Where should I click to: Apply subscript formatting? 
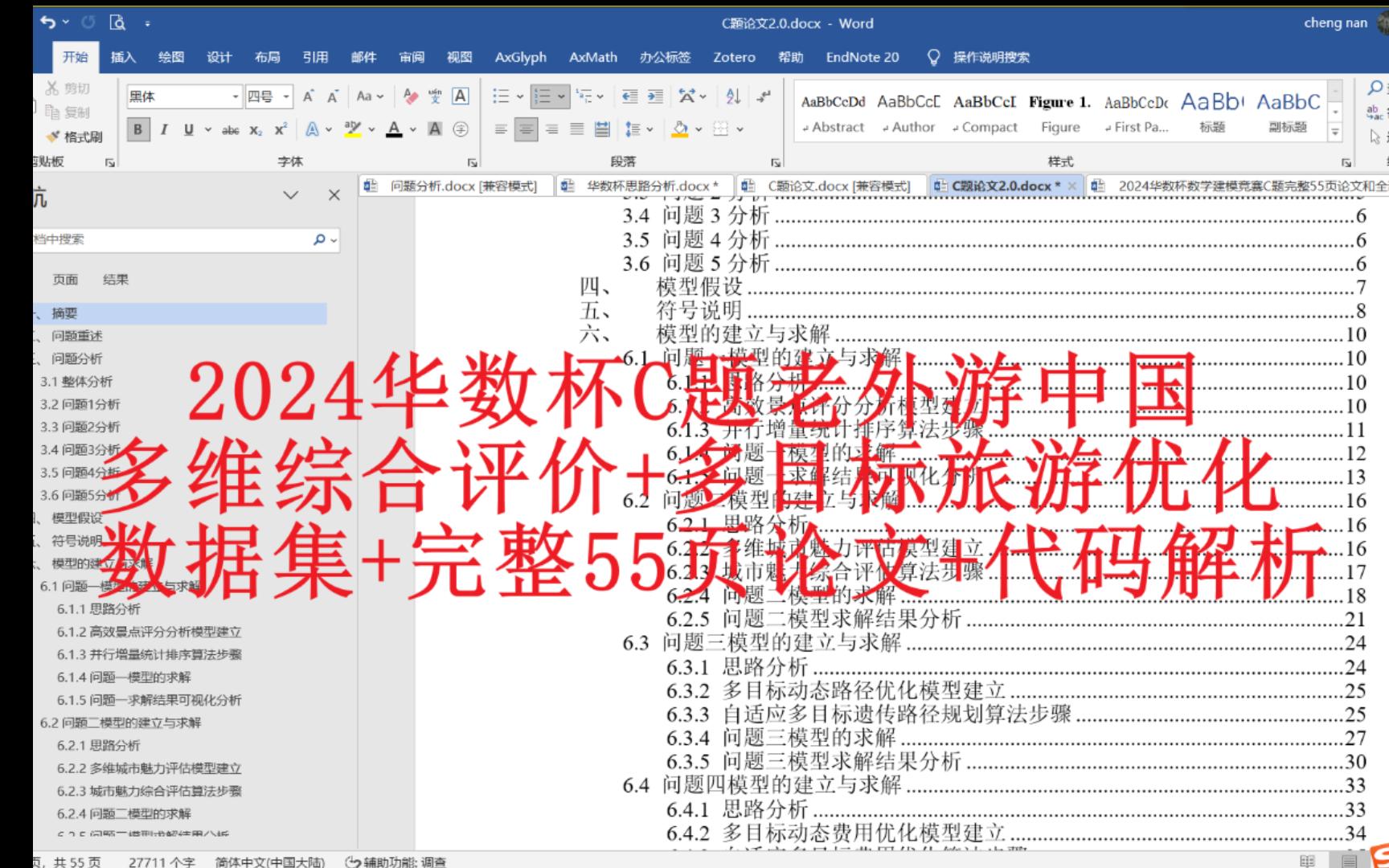coord(255,129)
